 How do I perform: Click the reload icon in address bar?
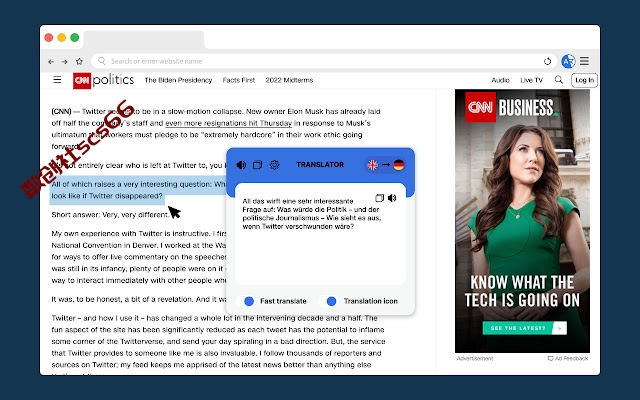click(x=547, y=61)
